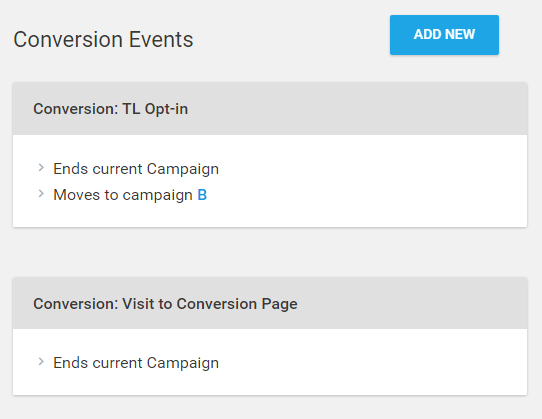
Task: Expand chevron beside Ends current Campaign under Visit to Conversion Page
Action: click(x=41, y=362)
